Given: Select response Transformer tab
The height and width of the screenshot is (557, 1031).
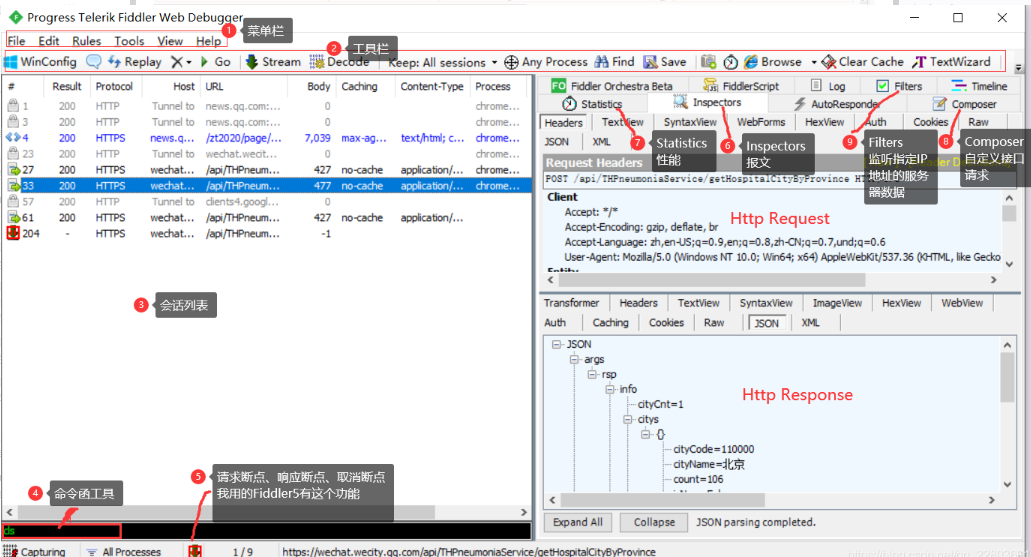Looking at the screenshot, I should pos(571,303).
